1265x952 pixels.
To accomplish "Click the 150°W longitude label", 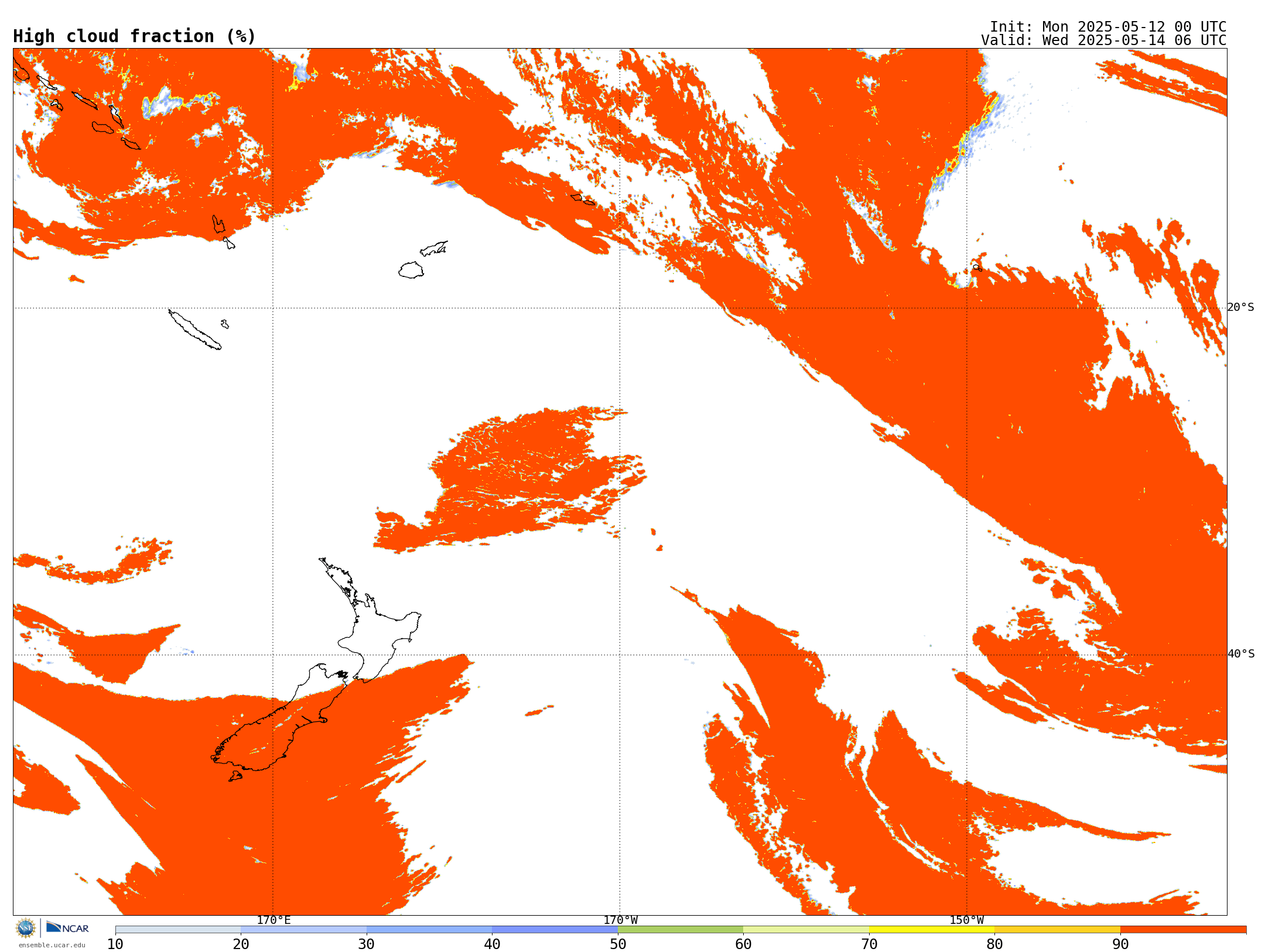I will (966, 920).
